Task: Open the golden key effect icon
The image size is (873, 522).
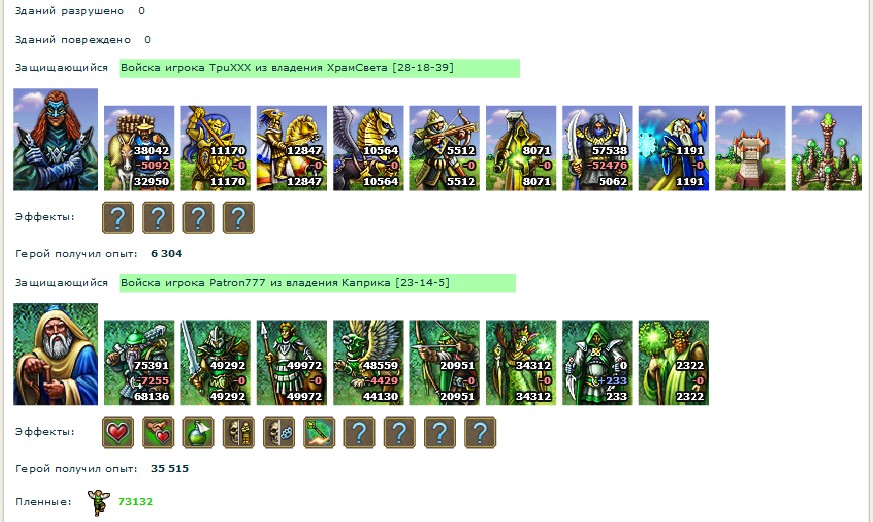Action: 319,432
